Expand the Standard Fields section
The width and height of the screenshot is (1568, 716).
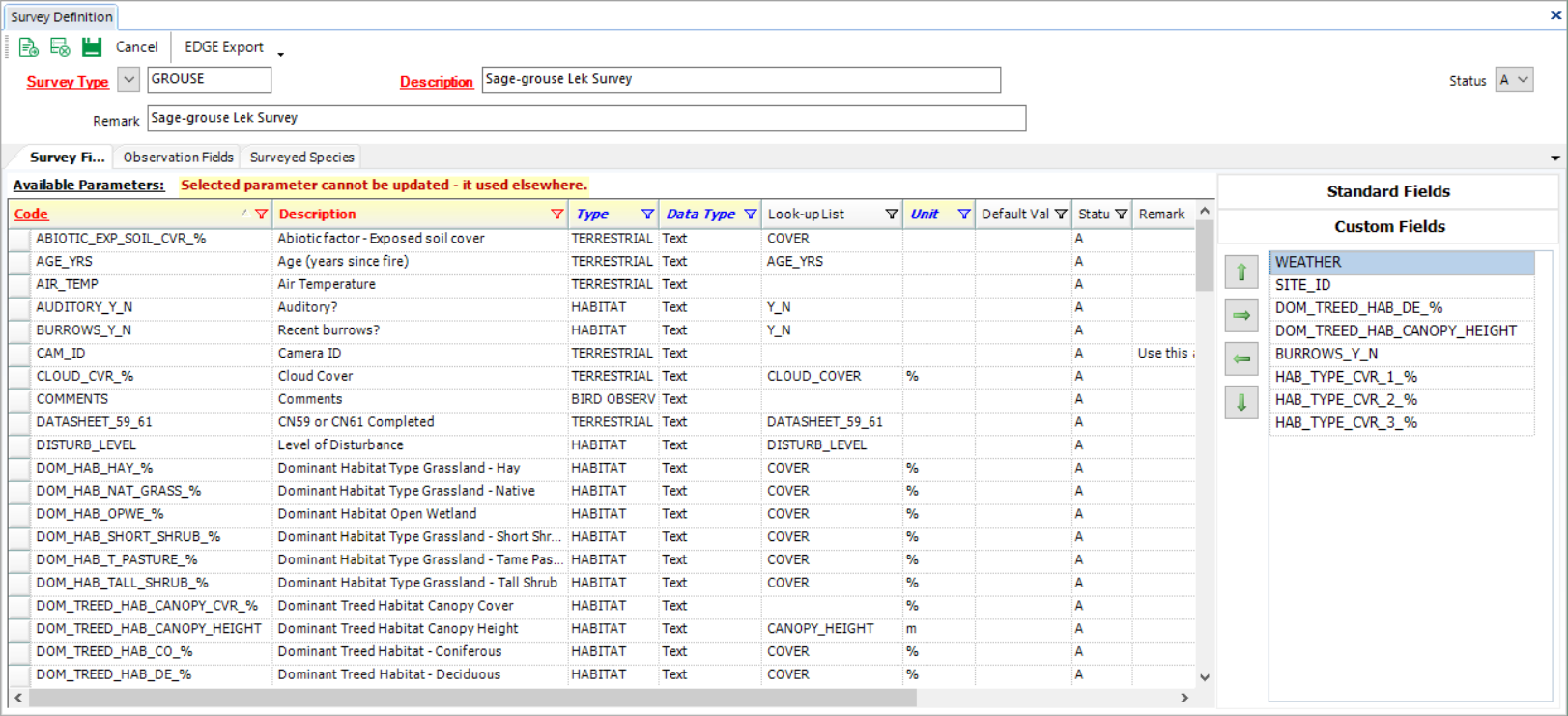(1388, 191)
